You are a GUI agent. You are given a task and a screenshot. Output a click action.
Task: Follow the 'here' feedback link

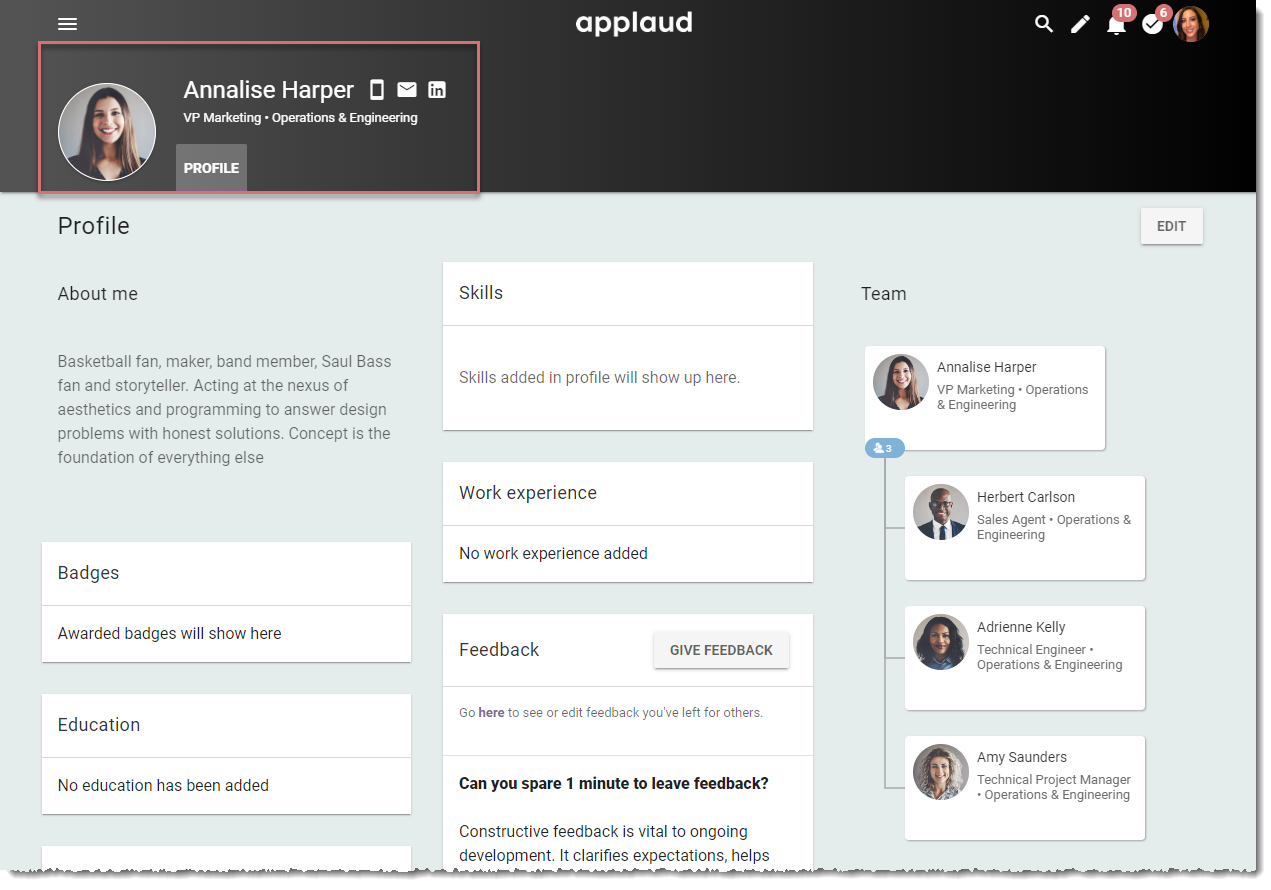pos(491,713)
